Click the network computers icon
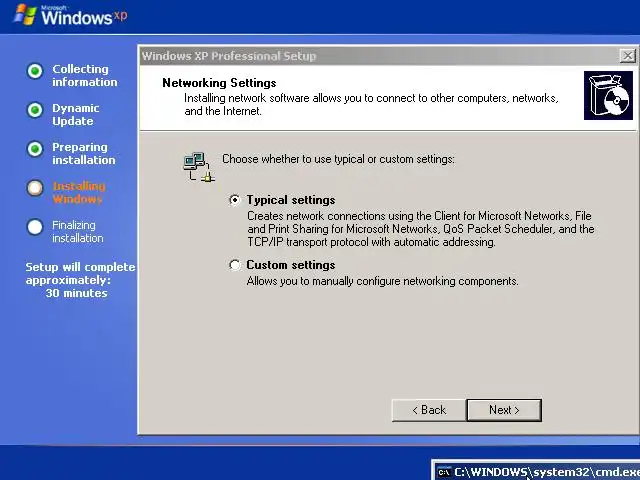 coord(199,167)
